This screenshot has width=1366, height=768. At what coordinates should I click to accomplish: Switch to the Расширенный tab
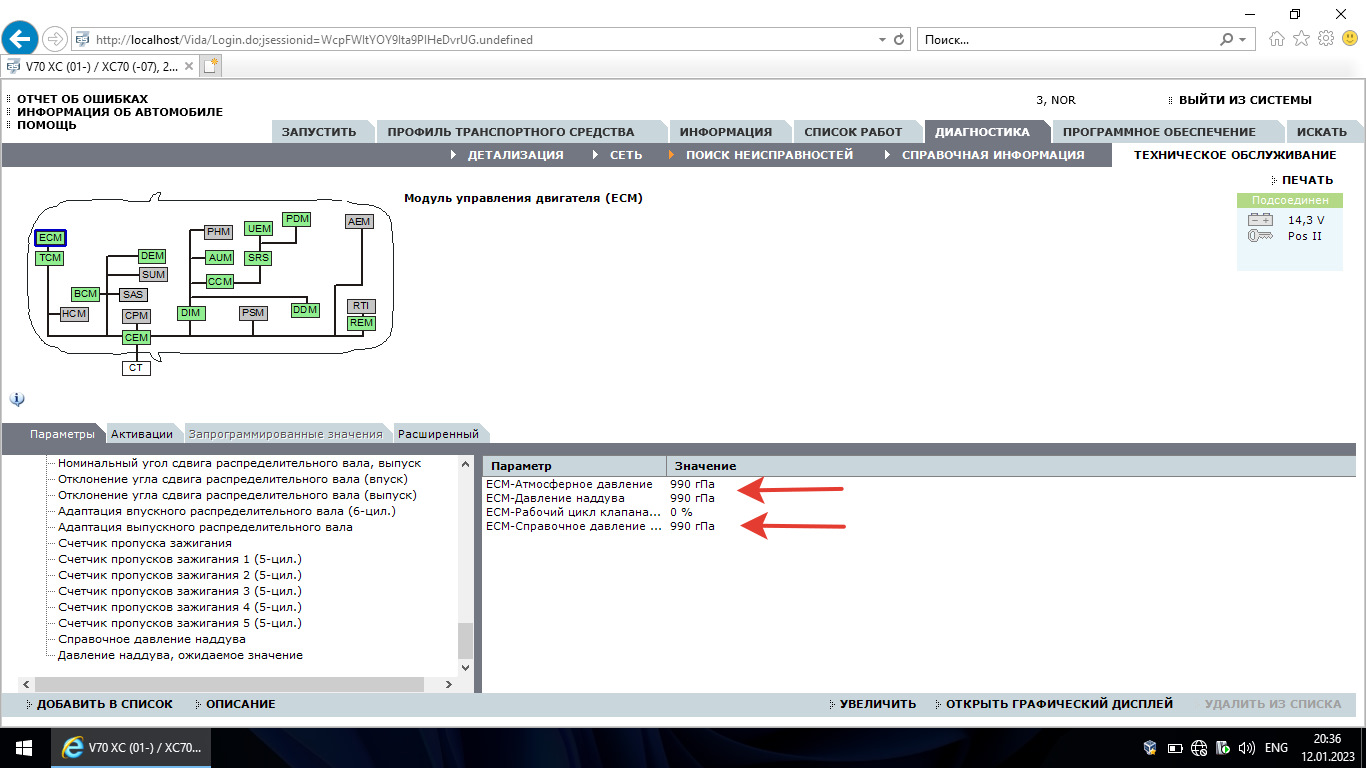tap(439, 434)
